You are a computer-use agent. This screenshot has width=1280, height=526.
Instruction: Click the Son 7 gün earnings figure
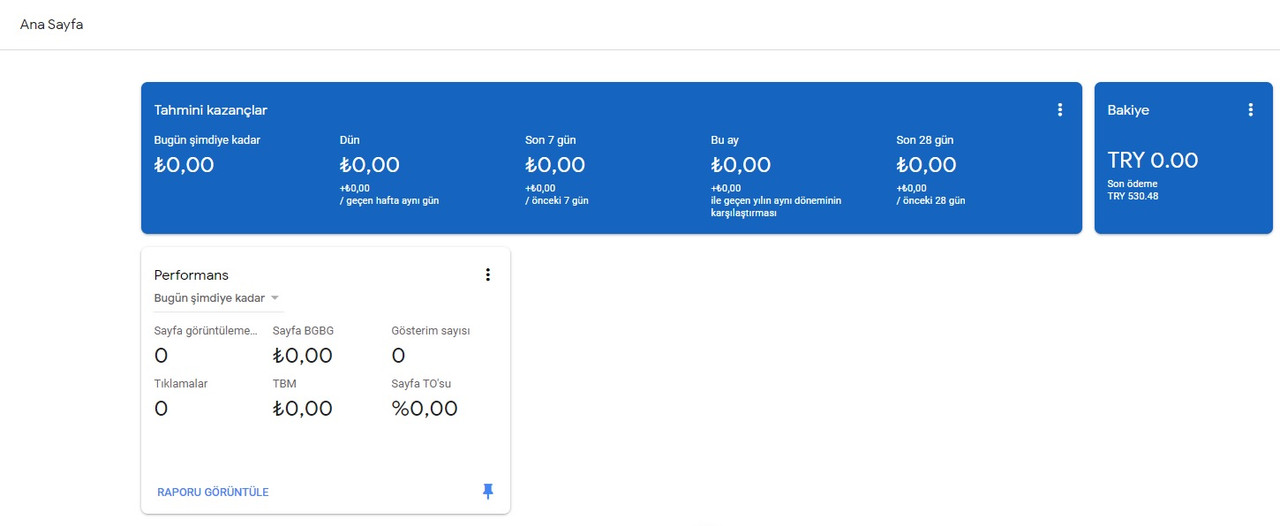click(x=555, y=165)
